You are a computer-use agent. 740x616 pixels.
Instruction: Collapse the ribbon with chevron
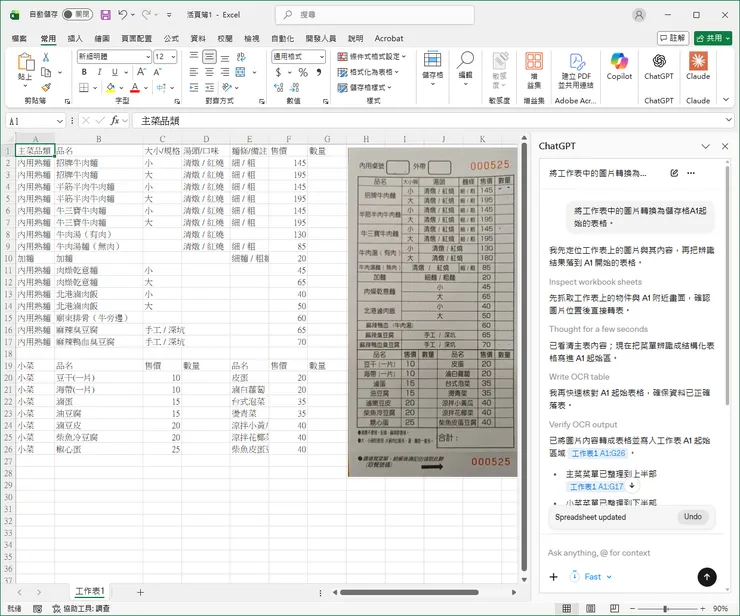(726, 100)
